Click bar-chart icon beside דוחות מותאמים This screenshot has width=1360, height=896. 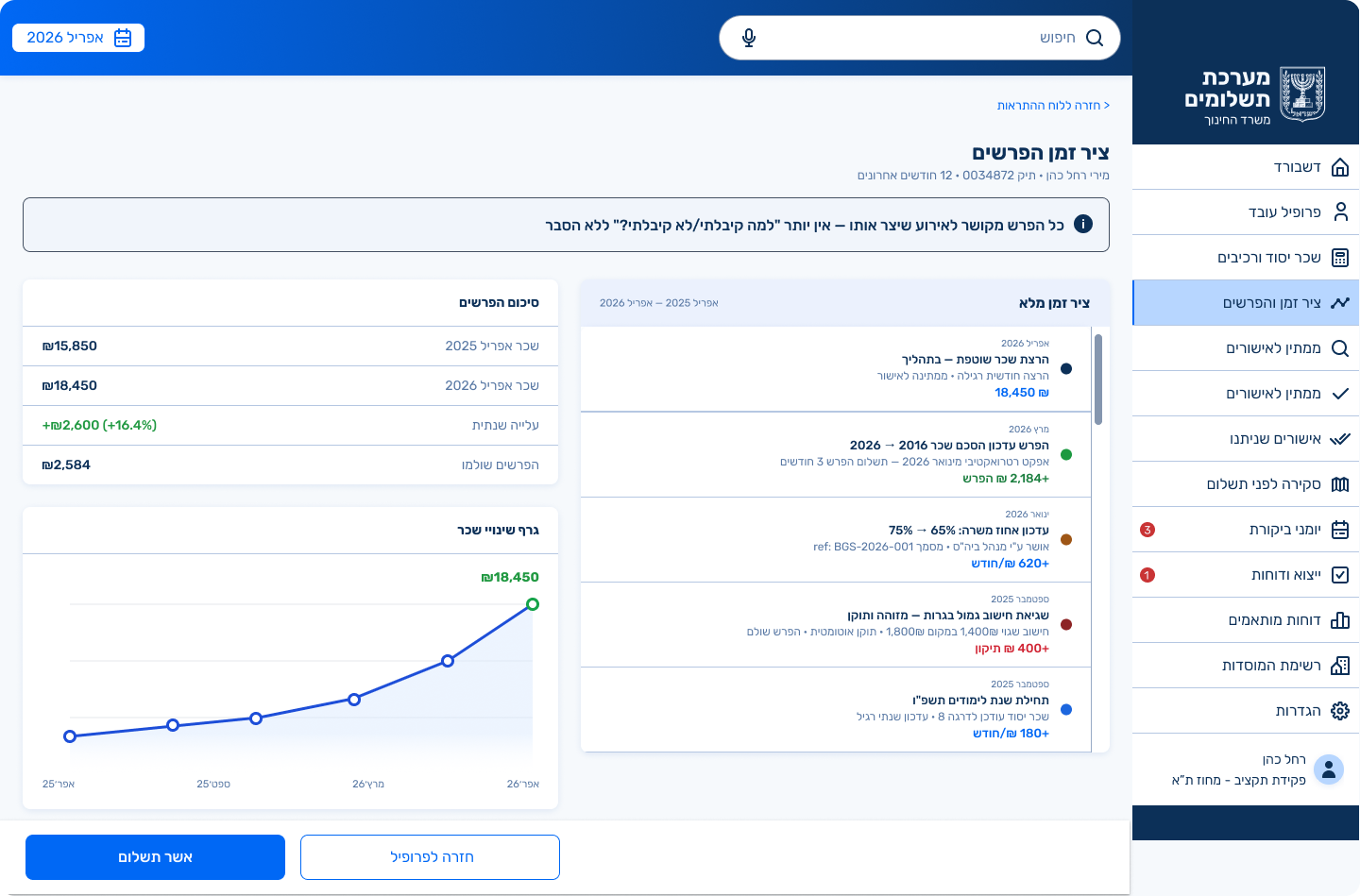click(x=1340, y=620)
